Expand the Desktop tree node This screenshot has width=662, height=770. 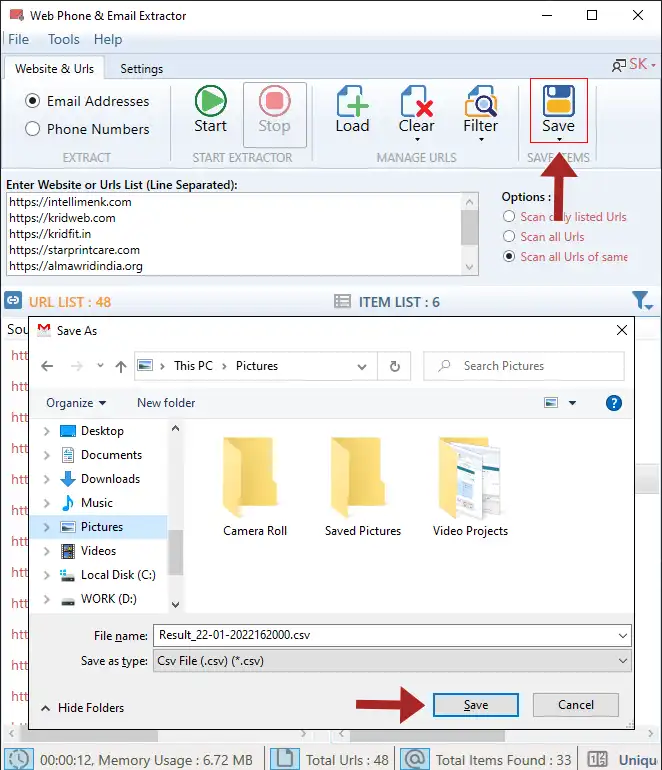coord(47,431)
